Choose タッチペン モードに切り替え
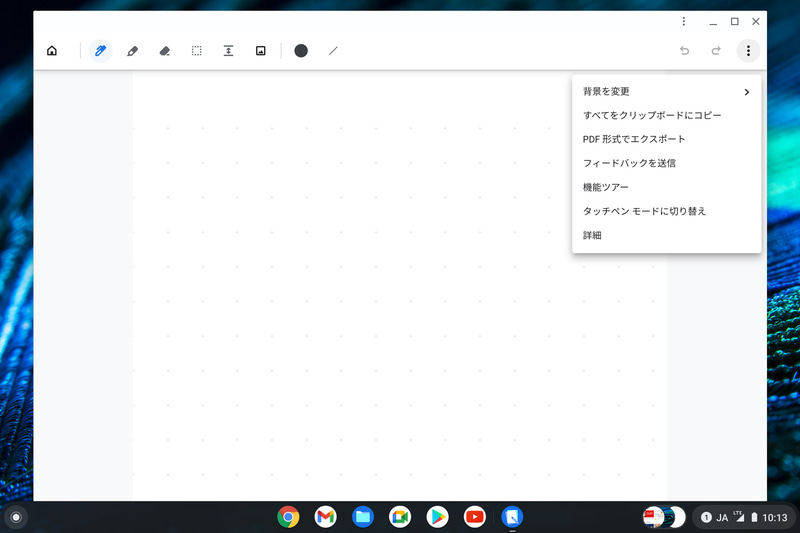The height and width of the screenshot is (533, 800). pos(667,211)
